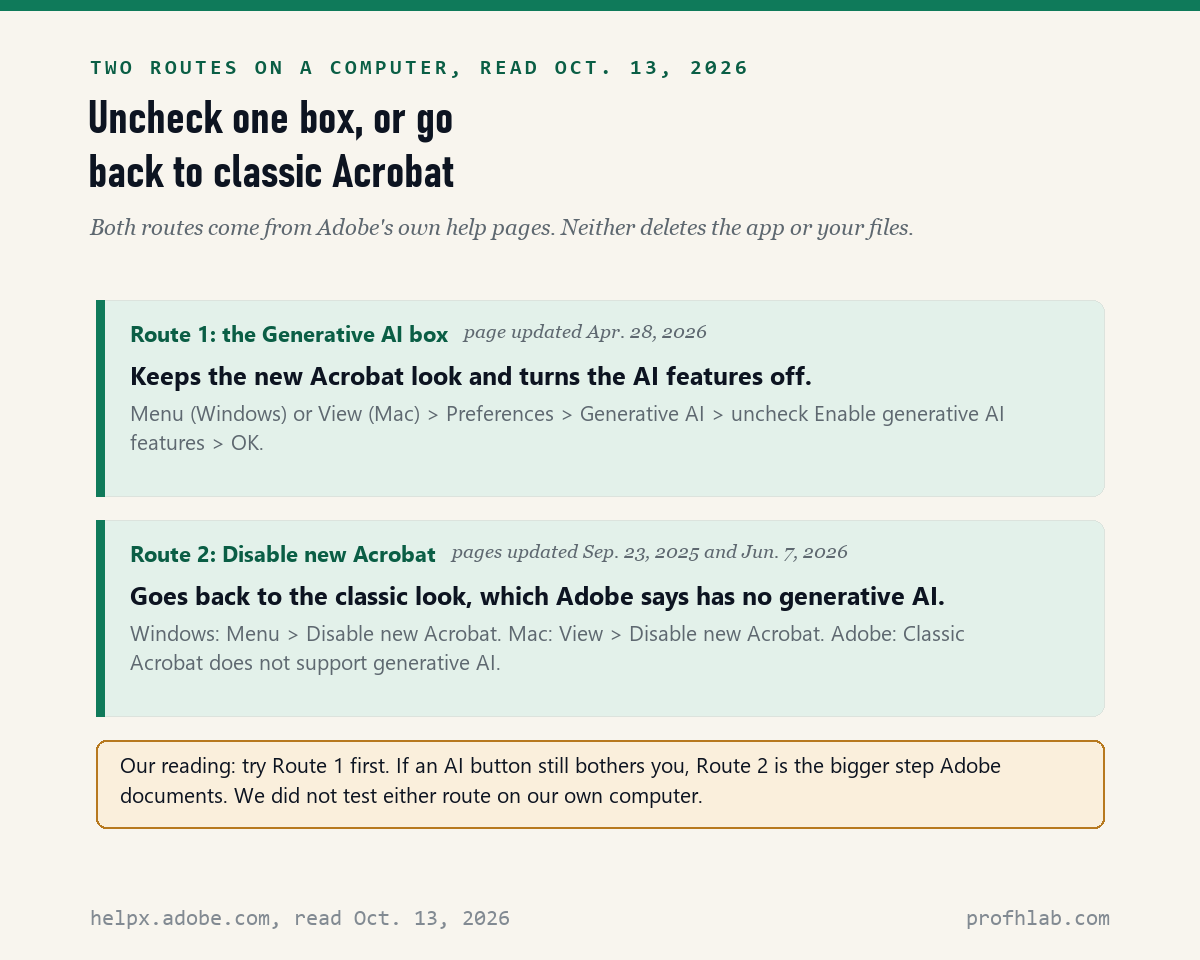Click the 'Route 1: the Generative AI box' heading
Image resolution: width=1200 pixels, height=960 pixels.
click(289, 335)
